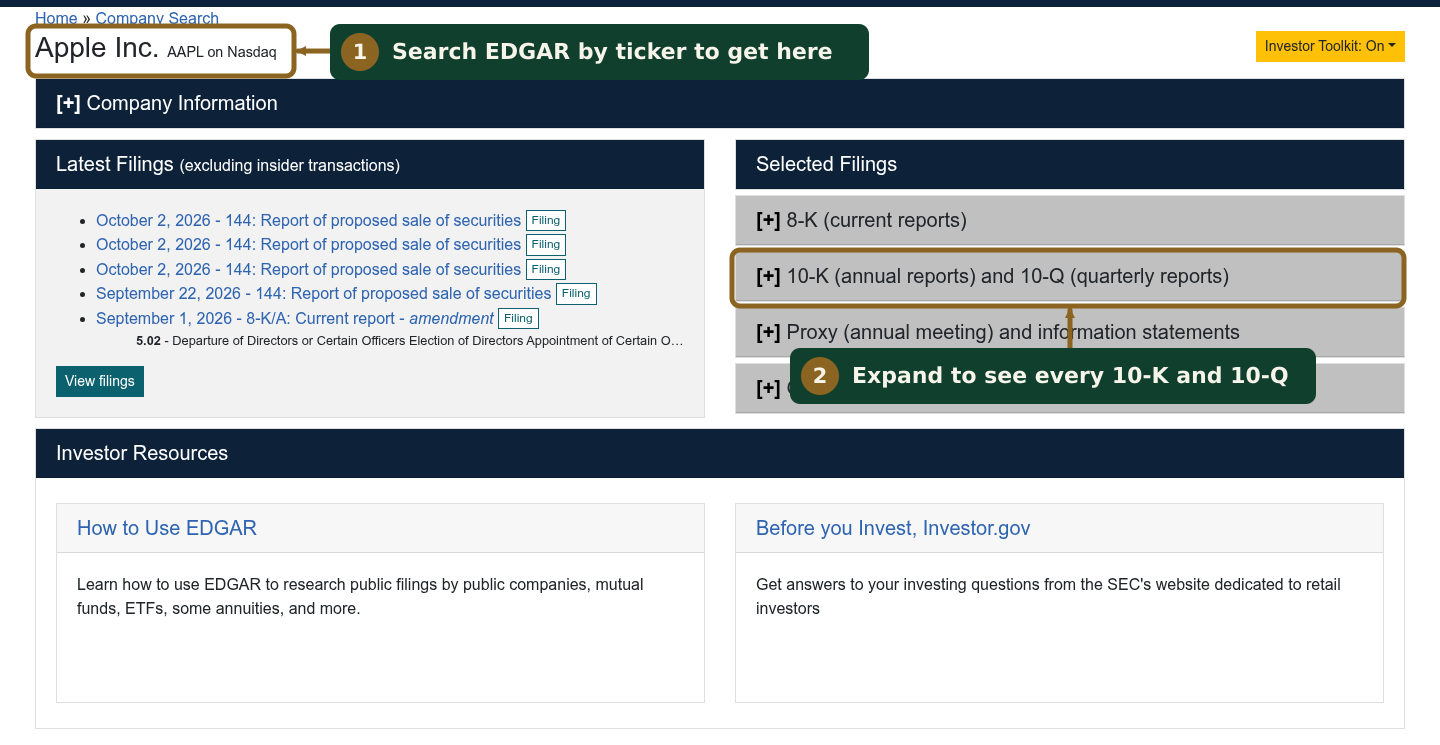
Task: Open the How to Use EDGAR link
Action: (x=167, y=528)
